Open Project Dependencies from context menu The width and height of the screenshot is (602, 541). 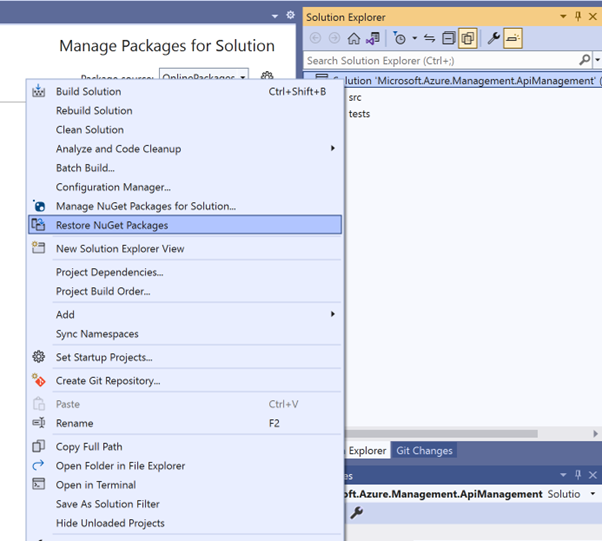185,272
